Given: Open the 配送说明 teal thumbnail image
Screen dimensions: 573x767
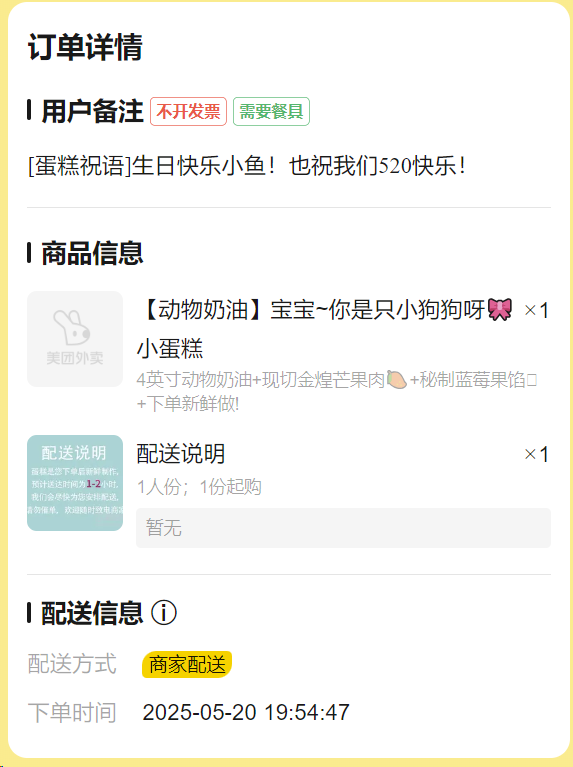Looking at the screenshot, I should click(75, 483).
